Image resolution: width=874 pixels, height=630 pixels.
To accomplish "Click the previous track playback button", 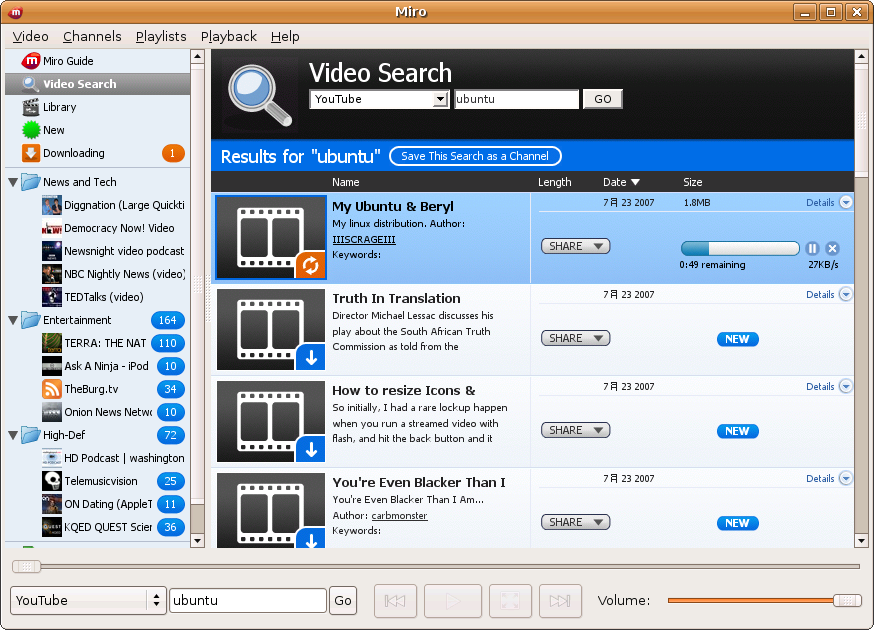I will tap(395, 601).
